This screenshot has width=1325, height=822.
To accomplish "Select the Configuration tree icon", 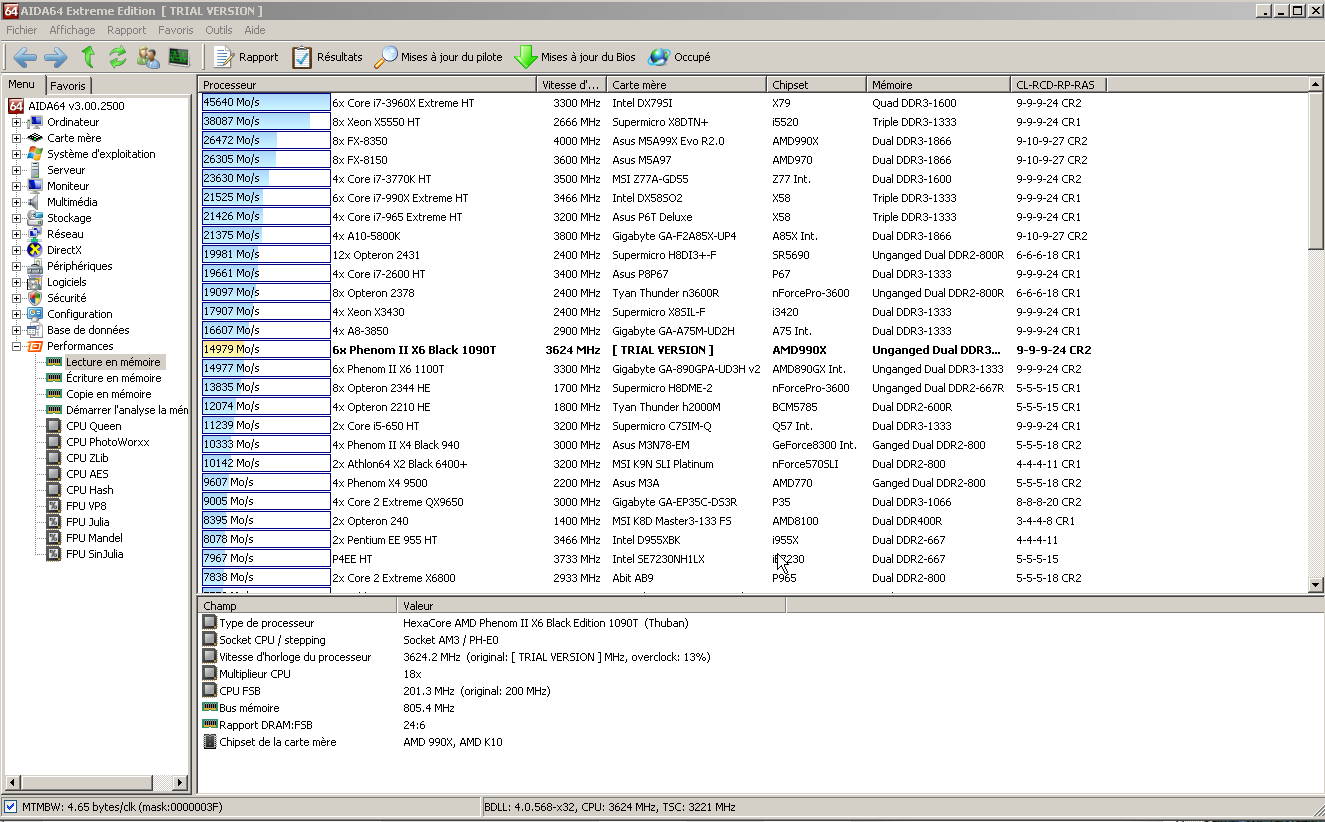I will coord(35,314).
